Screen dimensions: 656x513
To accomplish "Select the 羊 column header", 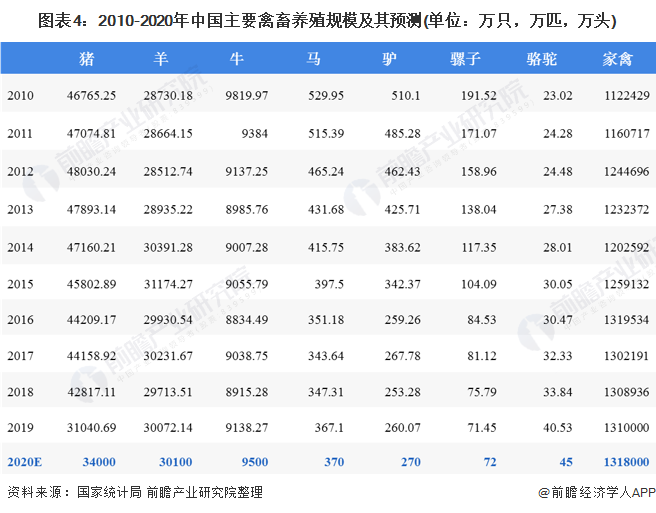I will coord(160,59).
